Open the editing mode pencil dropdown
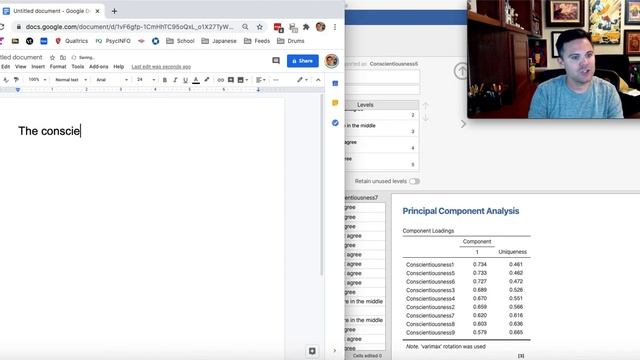 (302, 80)
